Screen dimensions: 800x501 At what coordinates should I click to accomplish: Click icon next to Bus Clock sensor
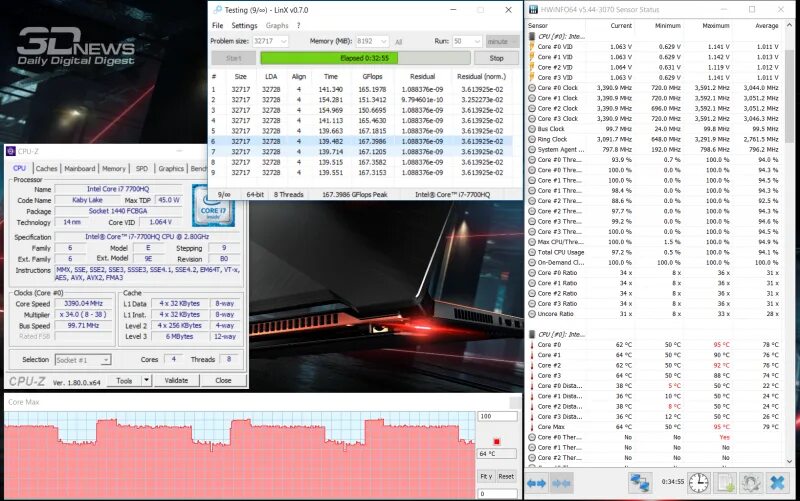pos(532,129)
